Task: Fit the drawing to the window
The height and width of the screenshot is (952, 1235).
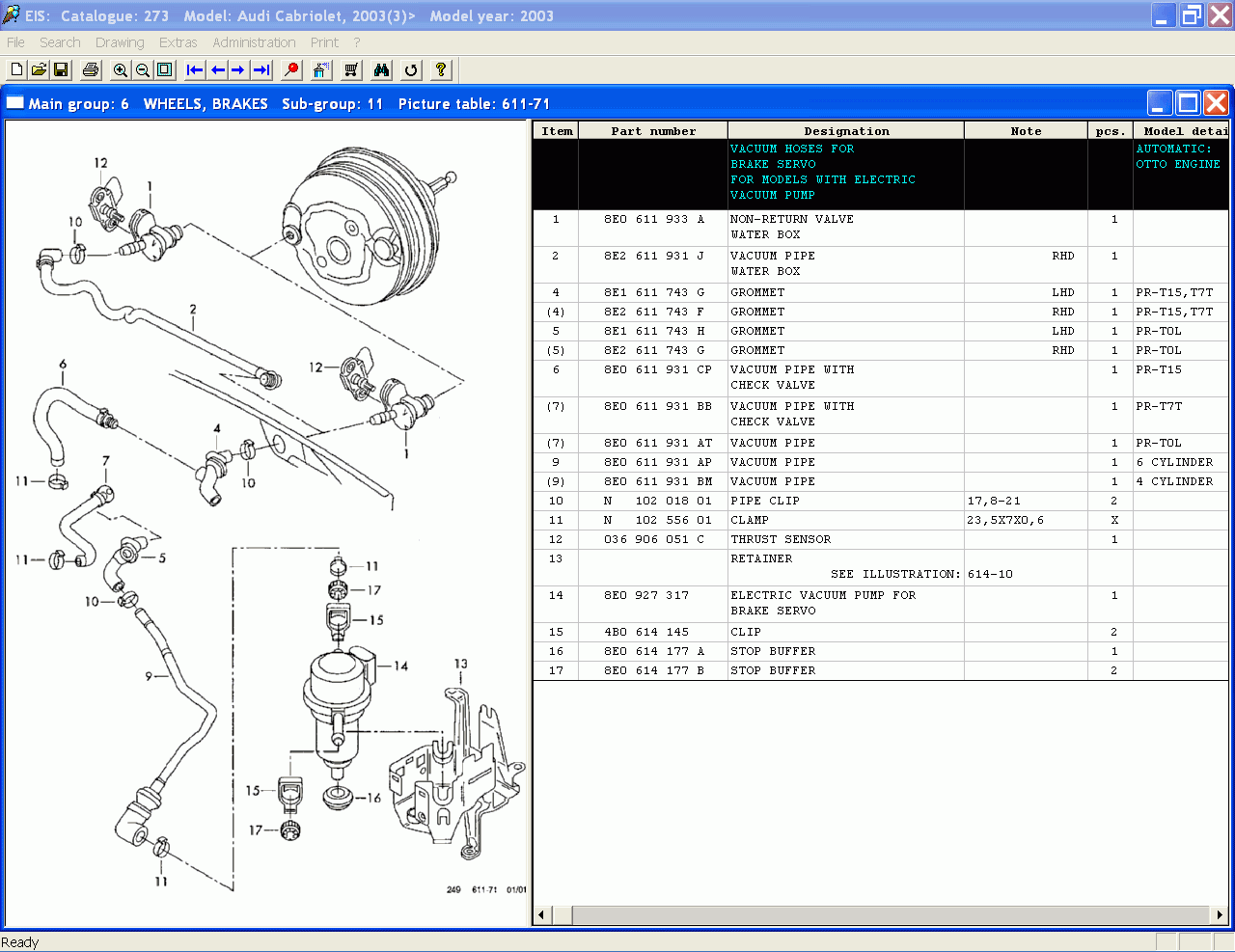Action: click(165, 69)
